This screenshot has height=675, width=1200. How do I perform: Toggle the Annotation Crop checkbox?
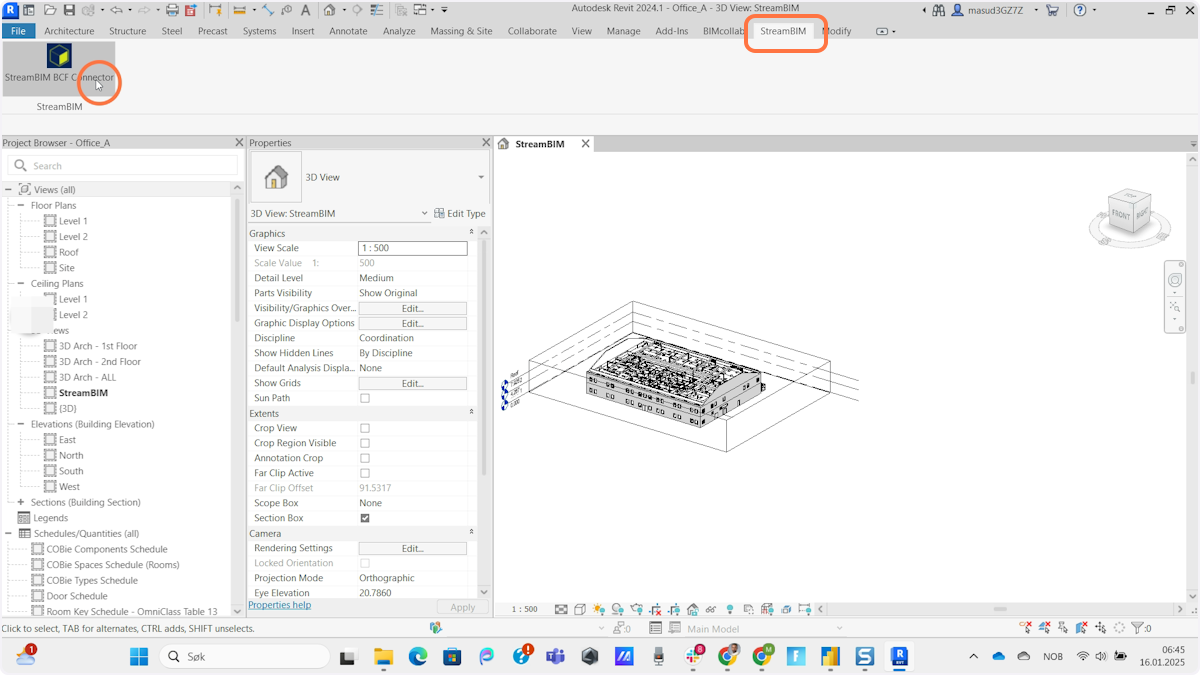pos(365,458)
